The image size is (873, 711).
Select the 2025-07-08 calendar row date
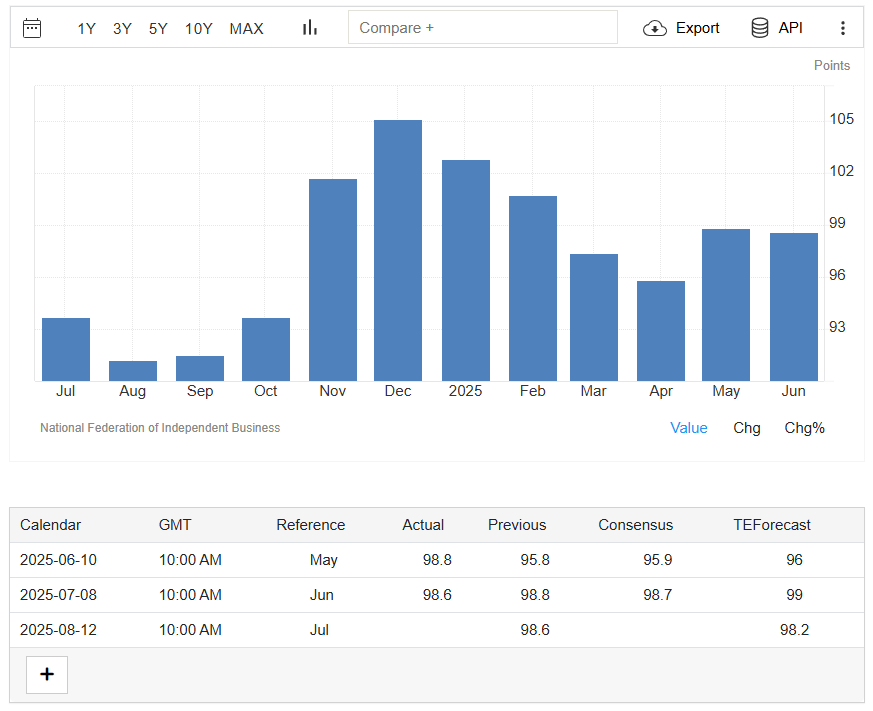(58, 595)
